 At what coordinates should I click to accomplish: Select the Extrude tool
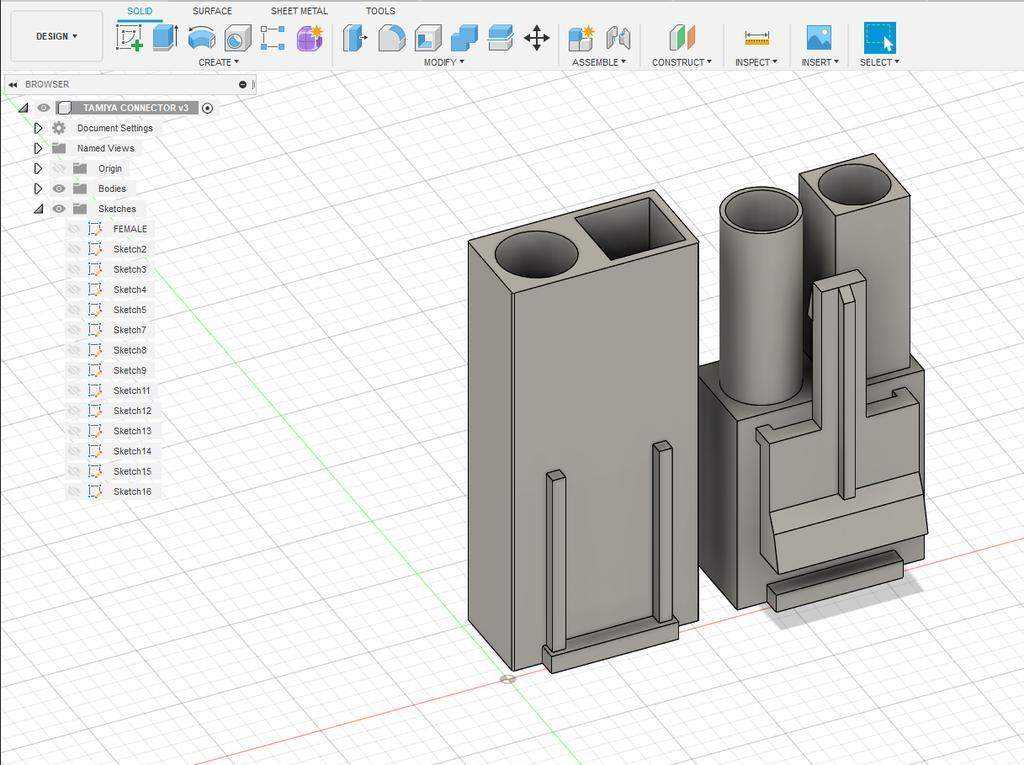[165, 38]
